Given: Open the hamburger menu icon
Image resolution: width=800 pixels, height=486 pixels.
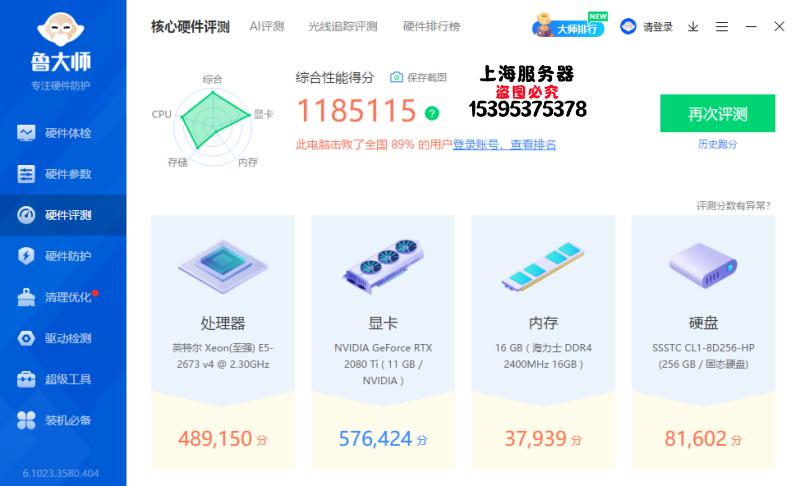Looking at the screenshot, I should (721, 27).
